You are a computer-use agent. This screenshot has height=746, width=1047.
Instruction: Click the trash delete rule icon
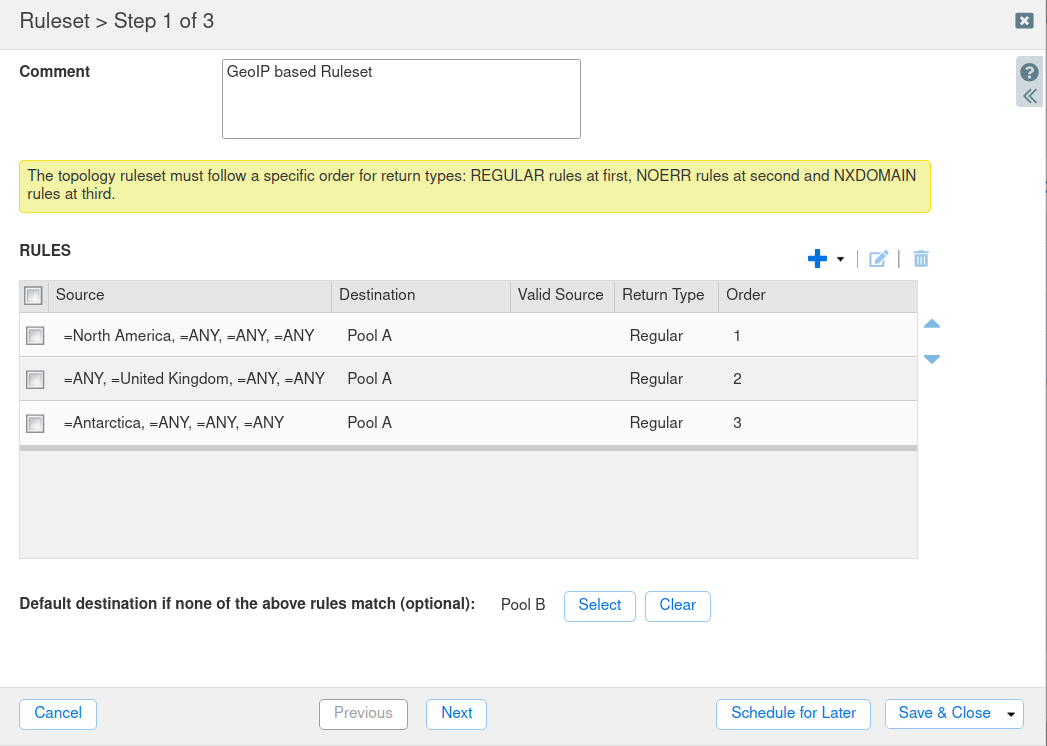921,259
